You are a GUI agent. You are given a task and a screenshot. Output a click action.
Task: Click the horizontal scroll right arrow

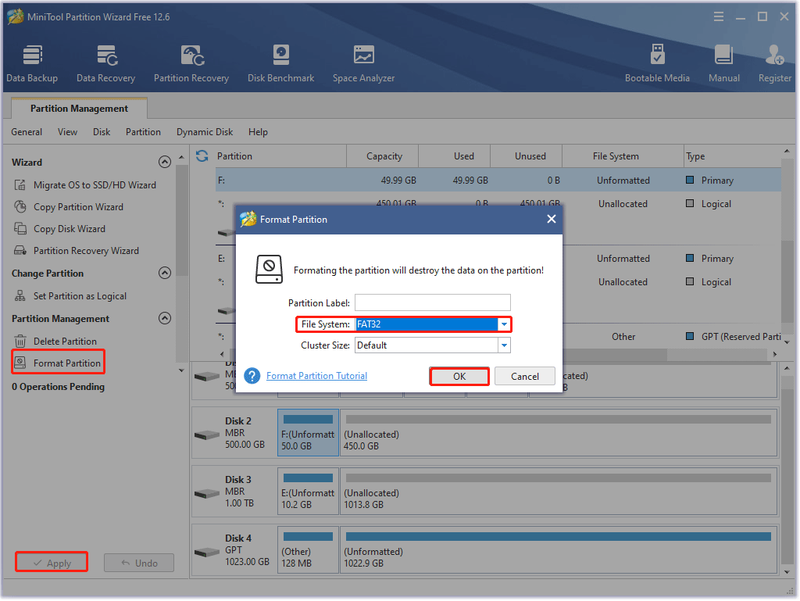[x=774, y=354]
